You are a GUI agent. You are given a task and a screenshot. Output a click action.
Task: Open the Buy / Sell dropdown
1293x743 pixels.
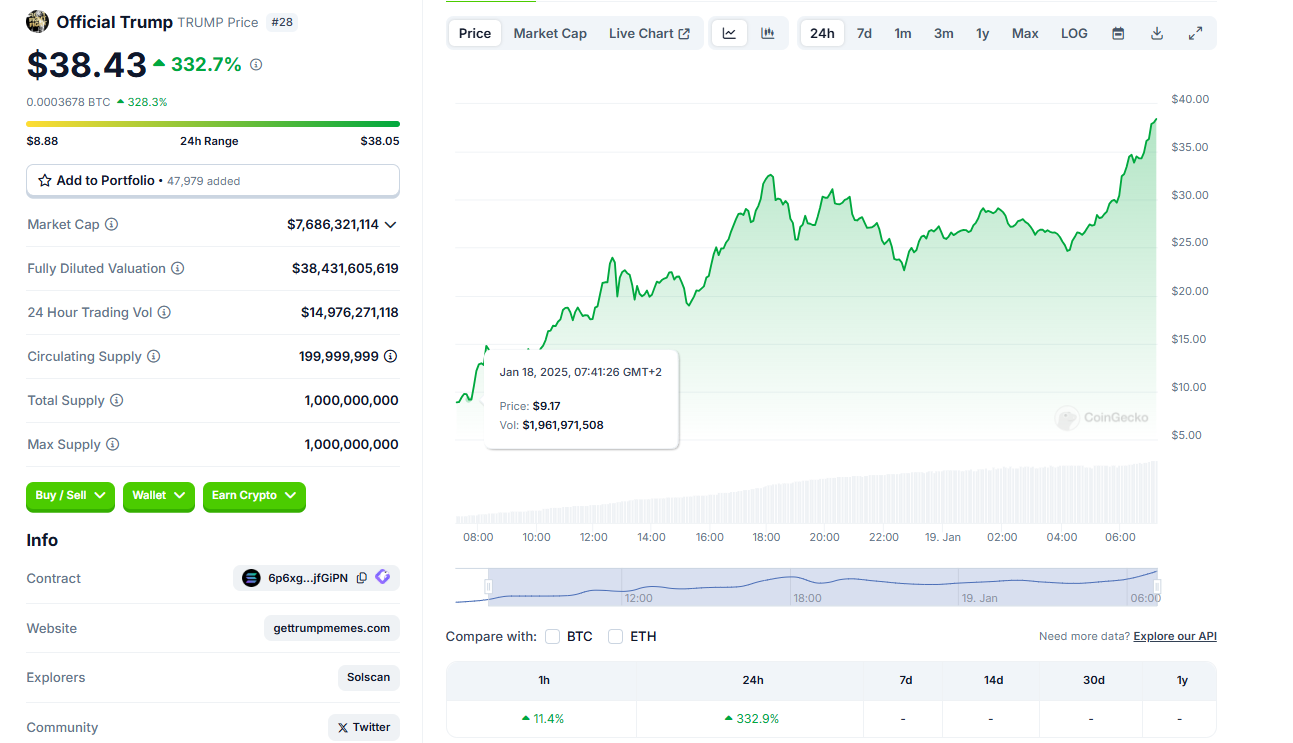pyautogui.click(x=71, y=496)
